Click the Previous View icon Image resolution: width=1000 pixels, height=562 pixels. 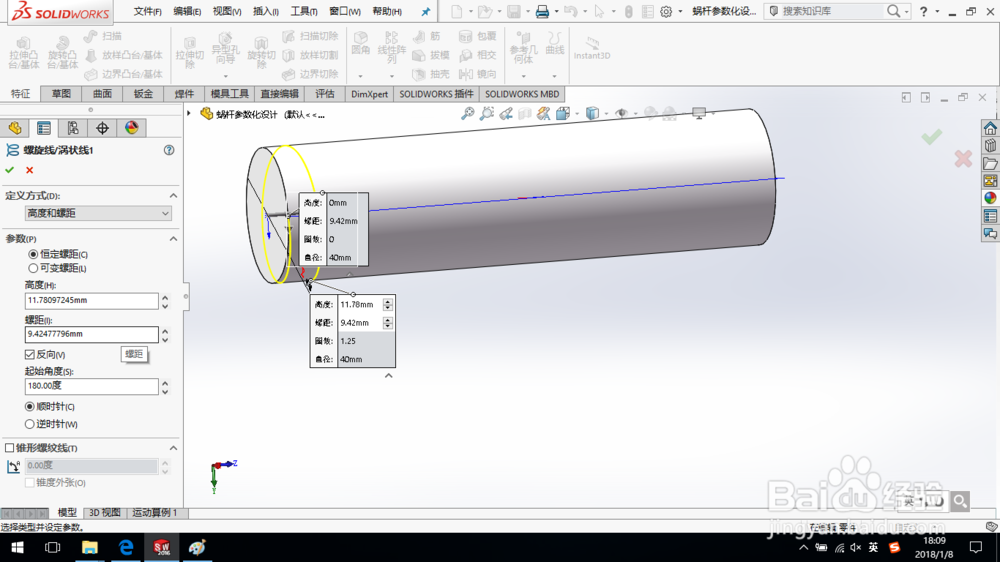click(x=506, y=114)
